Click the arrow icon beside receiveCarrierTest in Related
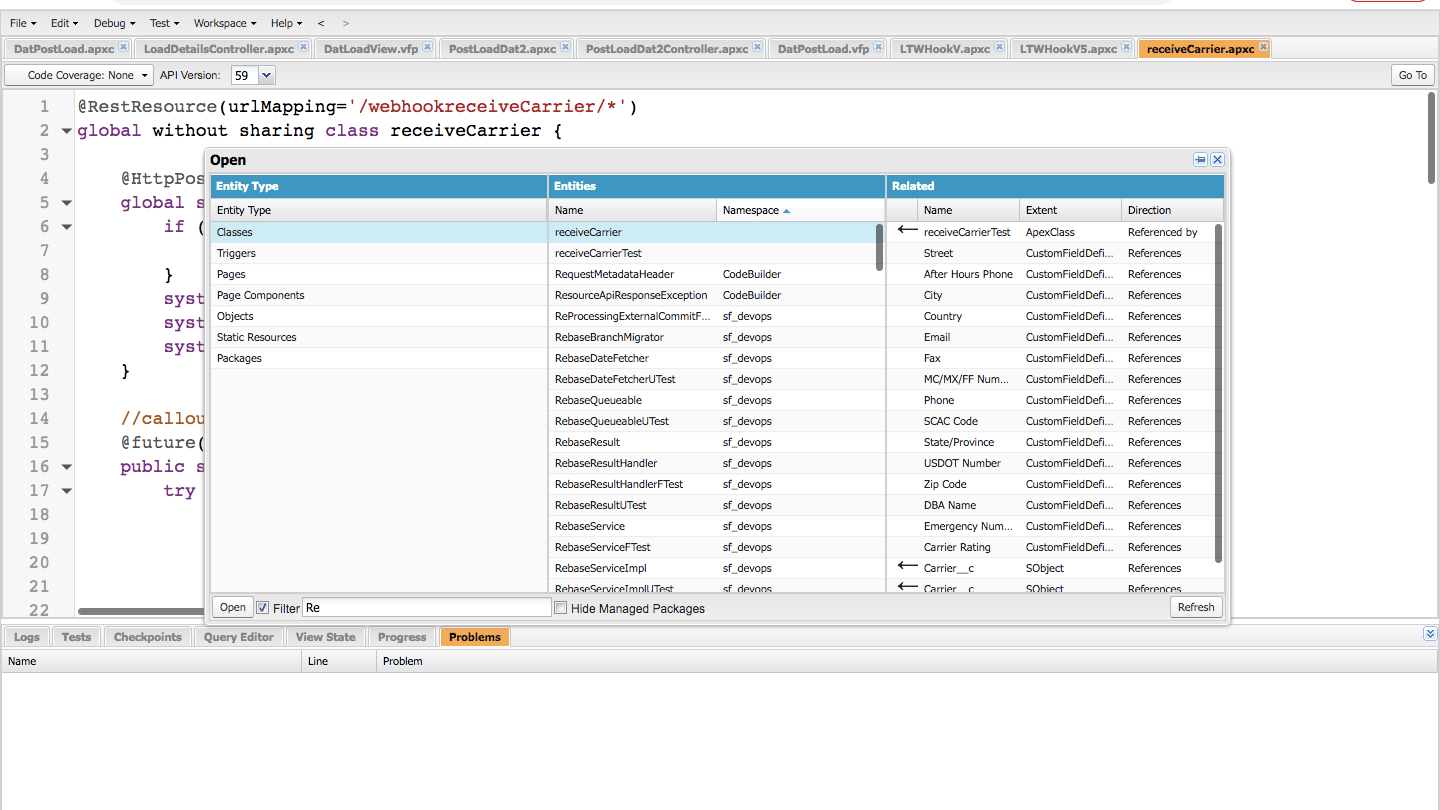Screen dimensions: 1440x810 907,231
